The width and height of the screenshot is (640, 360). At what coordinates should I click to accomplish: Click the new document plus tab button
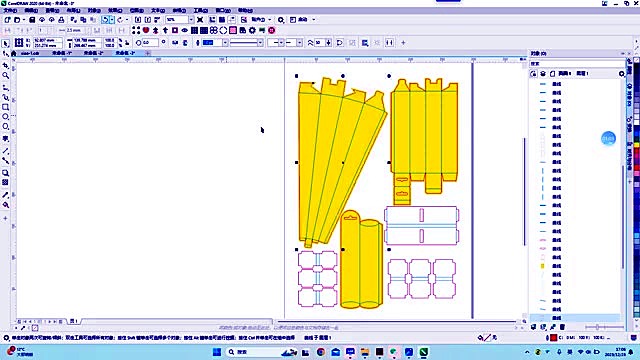(148, 53)
